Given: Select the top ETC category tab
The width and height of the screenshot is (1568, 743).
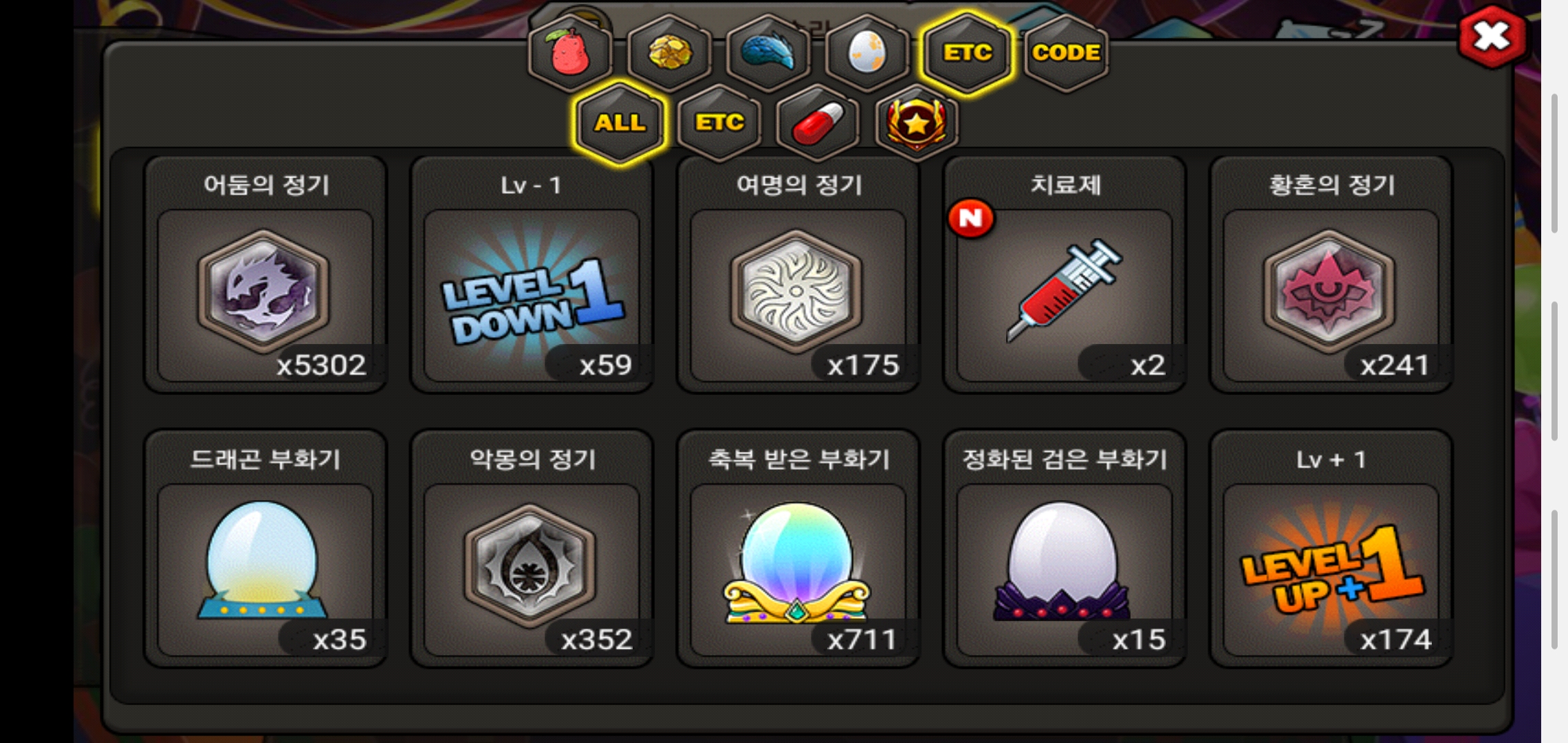Looking at the screenshot, I should (x=967, y=52).
